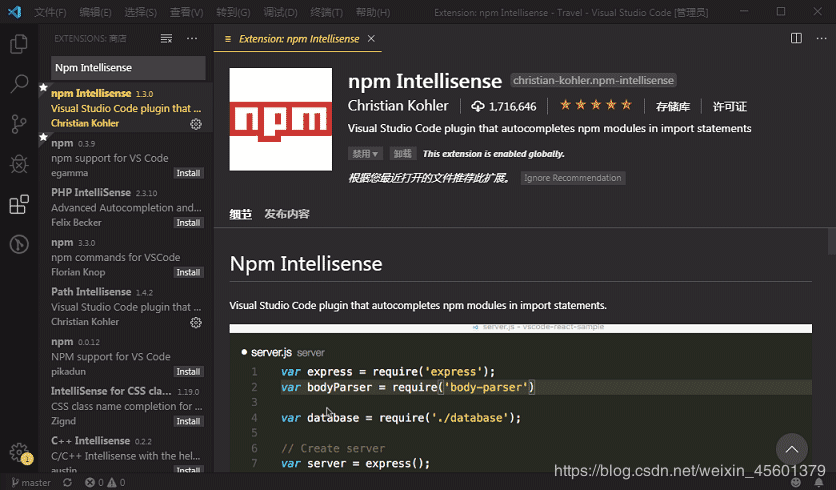Click the Ignore Recommendation button
The image size is (836, 490).
point(573,178)
